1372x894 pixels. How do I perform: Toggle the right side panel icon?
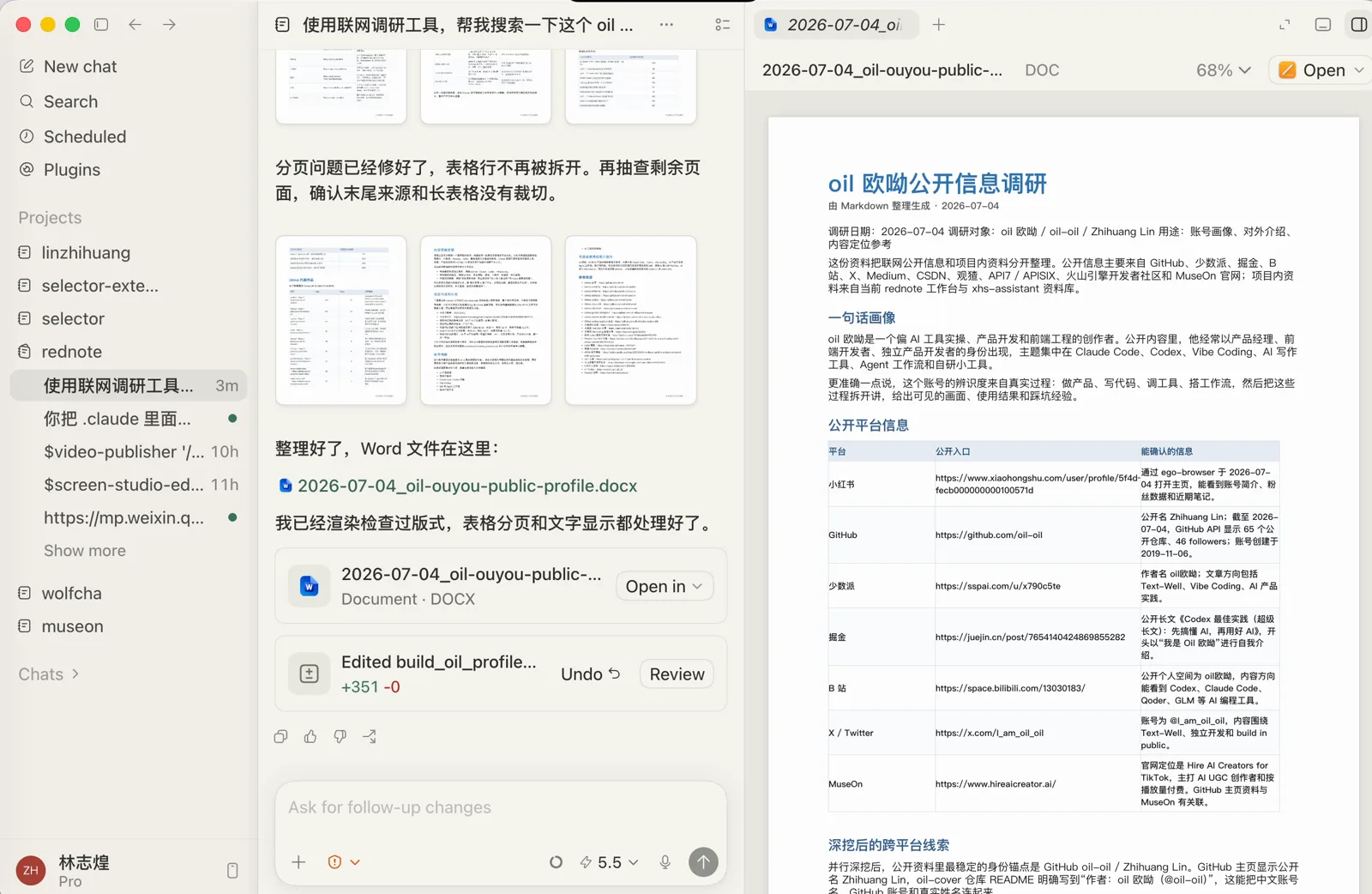click(1359, 25)
